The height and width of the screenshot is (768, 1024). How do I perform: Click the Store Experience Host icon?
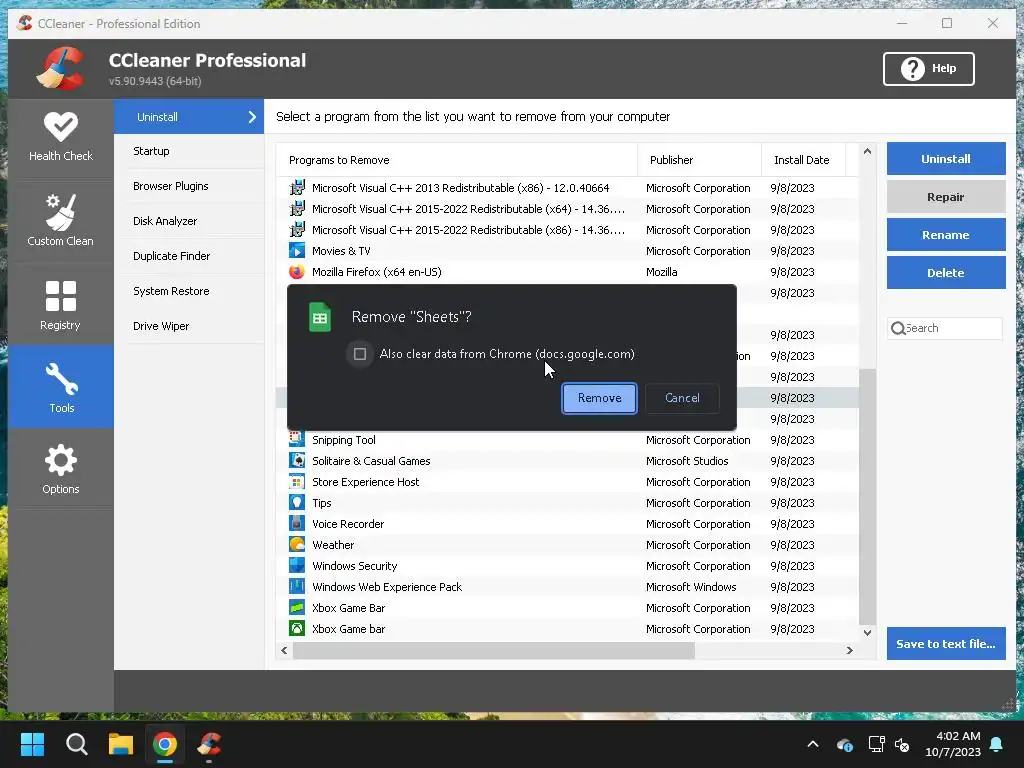(x=297, y=482)
